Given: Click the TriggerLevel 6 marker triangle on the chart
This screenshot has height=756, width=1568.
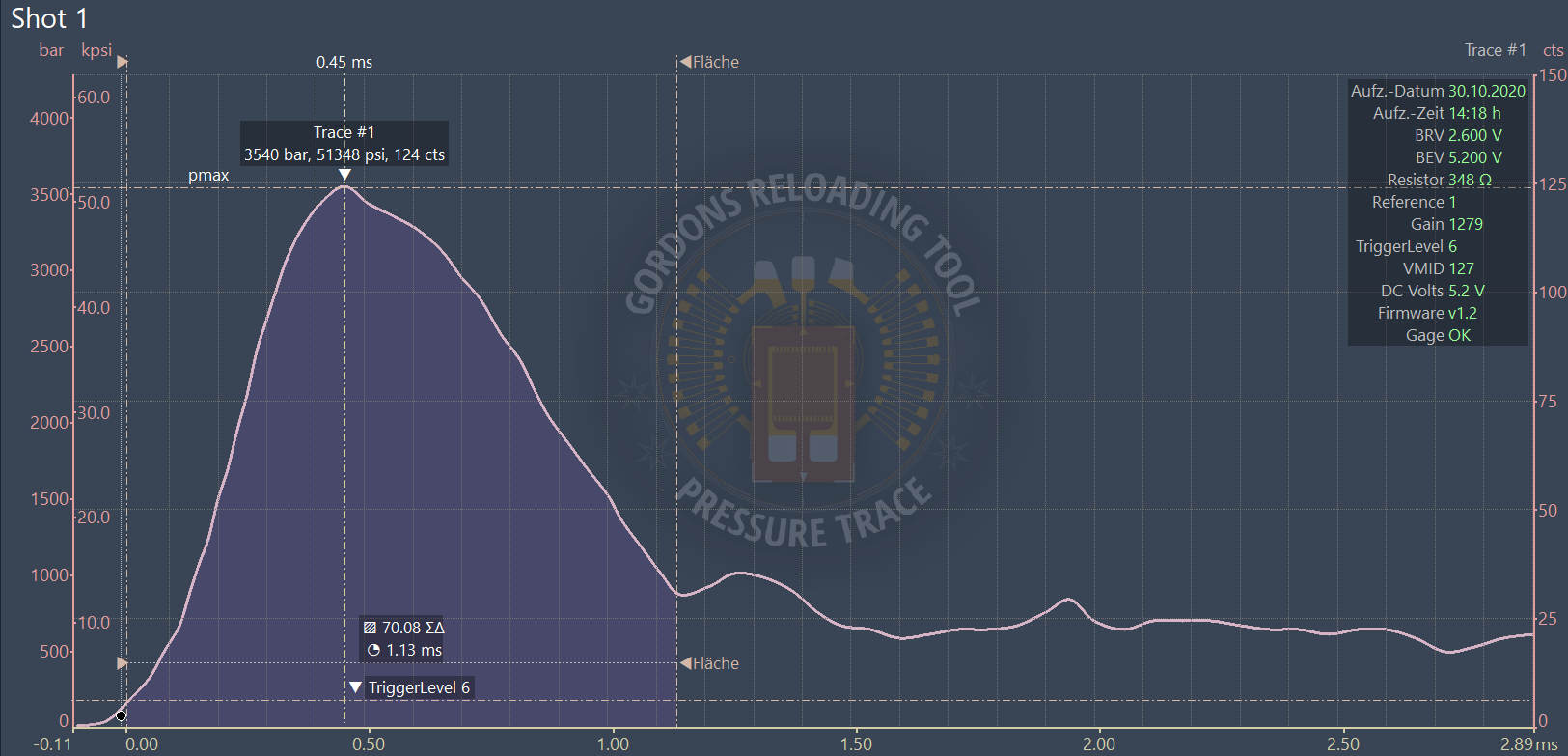Looking at the screenshot, I should point(356,687).
